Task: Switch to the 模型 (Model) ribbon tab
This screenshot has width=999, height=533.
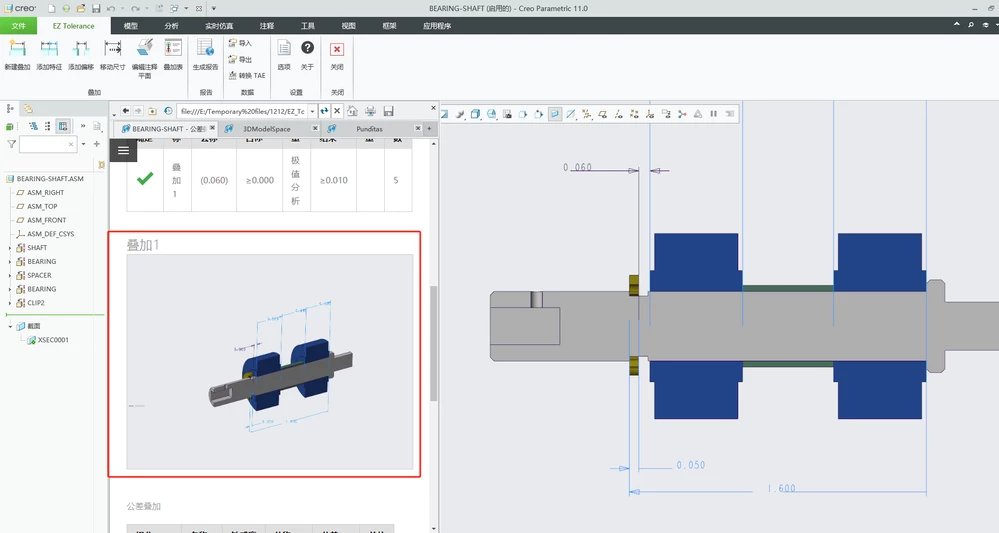Action: [x=131, y=26]
